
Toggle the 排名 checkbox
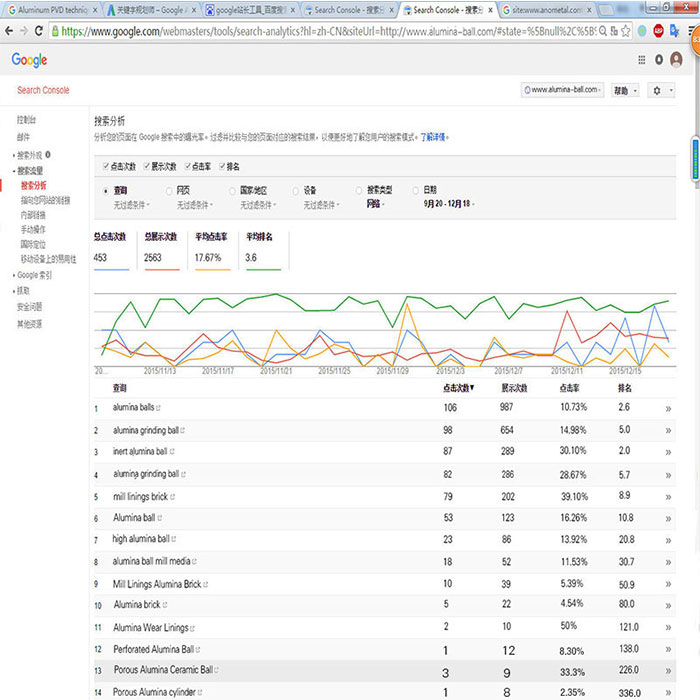pyautogui.click(x=222, y=167)
